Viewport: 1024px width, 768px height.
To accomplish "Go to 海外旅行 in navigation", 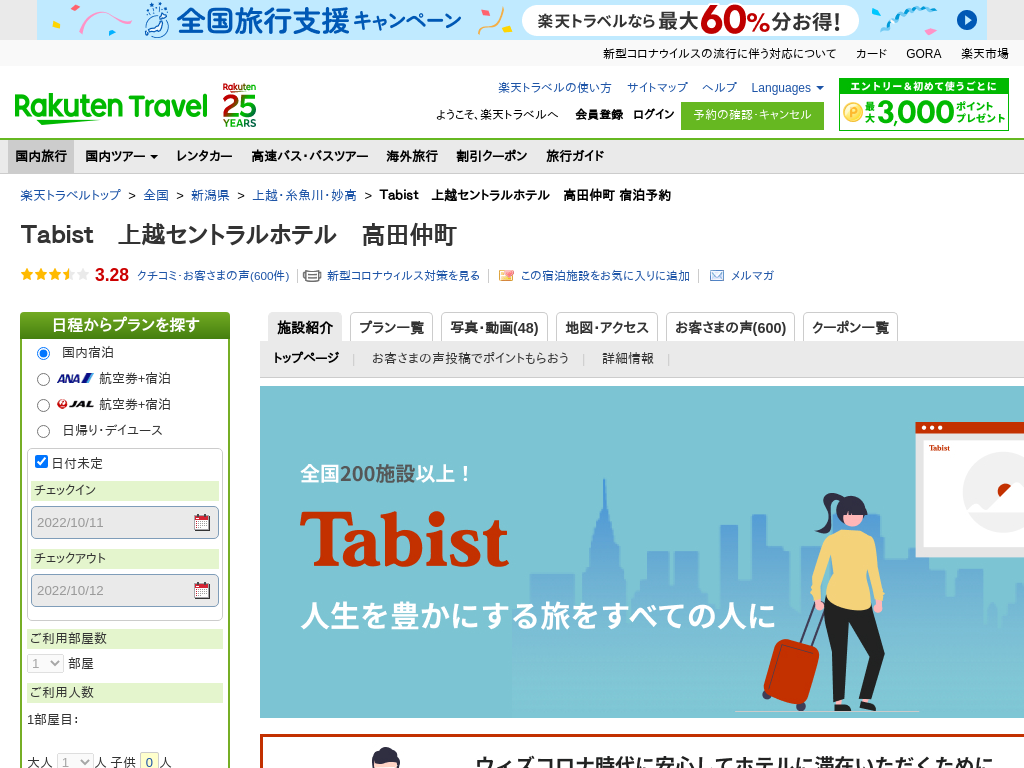I will tap(411, 156).
